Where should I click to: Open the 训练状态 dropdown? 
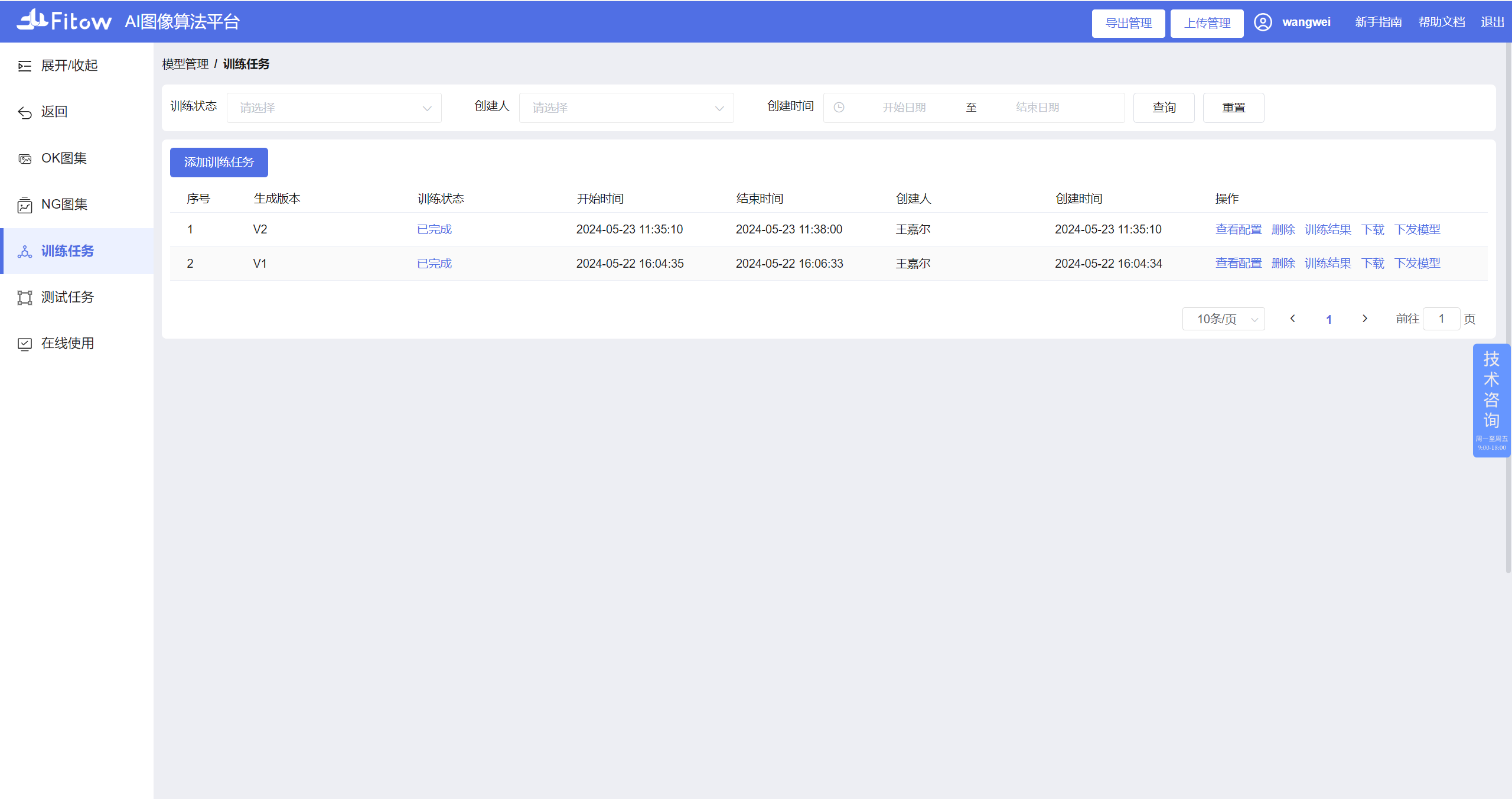pos(334,108)
